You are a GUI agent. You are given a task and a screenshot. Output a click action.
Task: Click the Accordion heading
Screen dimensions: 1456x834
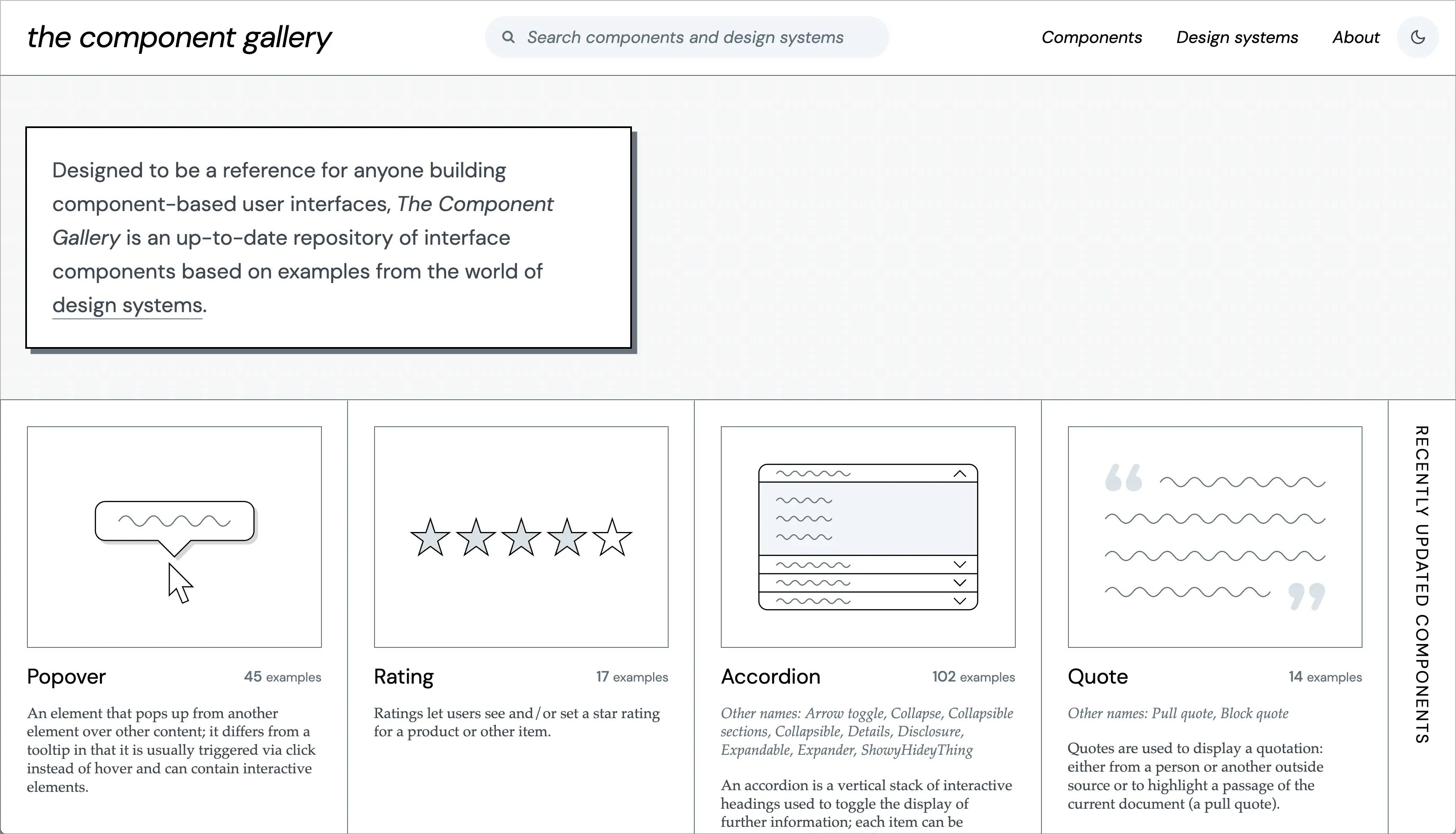point(771,676)
